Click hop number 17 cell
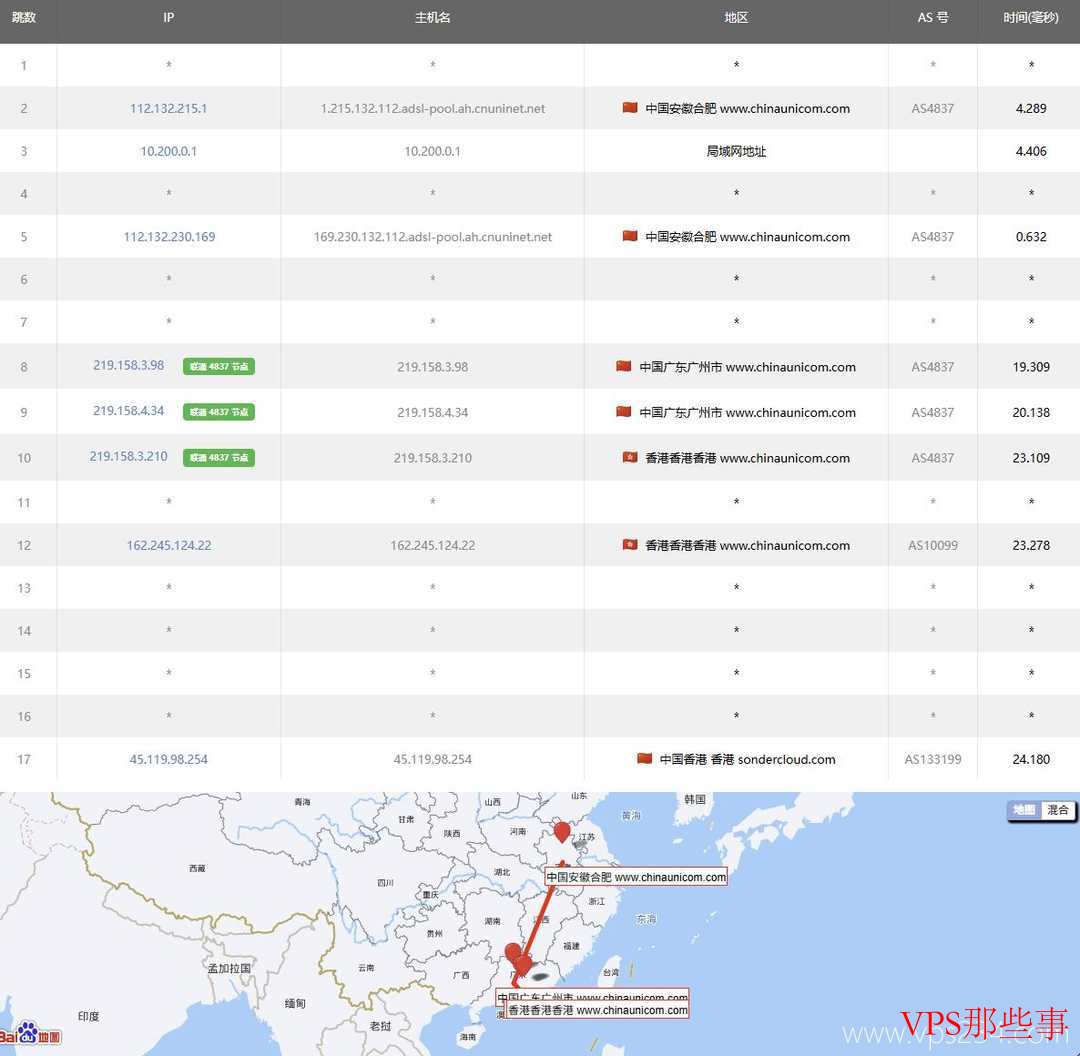 click(24, 759)
